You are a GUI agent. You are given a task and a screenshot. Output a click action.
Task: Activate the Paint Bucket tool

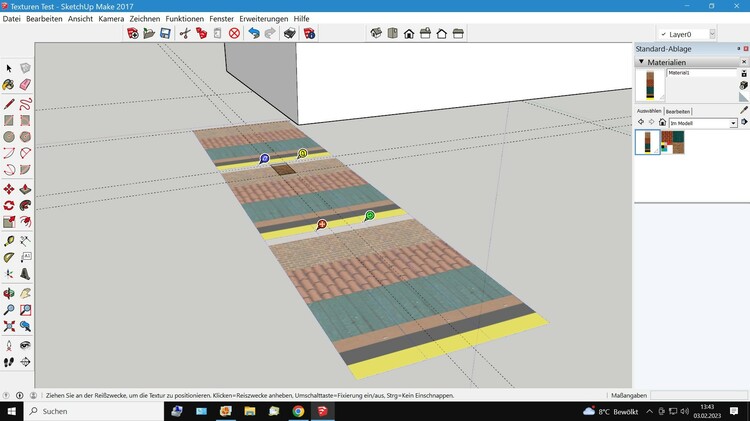[x=9, y=85]
